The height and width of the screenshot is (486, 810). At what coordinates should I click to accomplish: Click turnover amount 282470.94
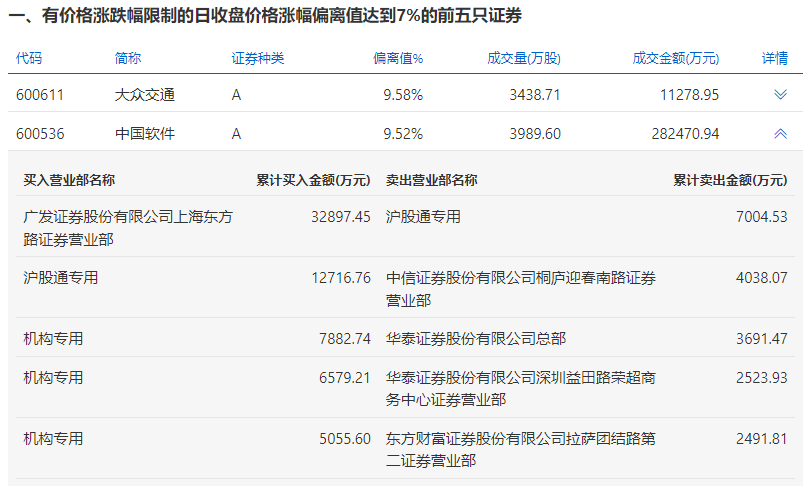coord(685,134)
